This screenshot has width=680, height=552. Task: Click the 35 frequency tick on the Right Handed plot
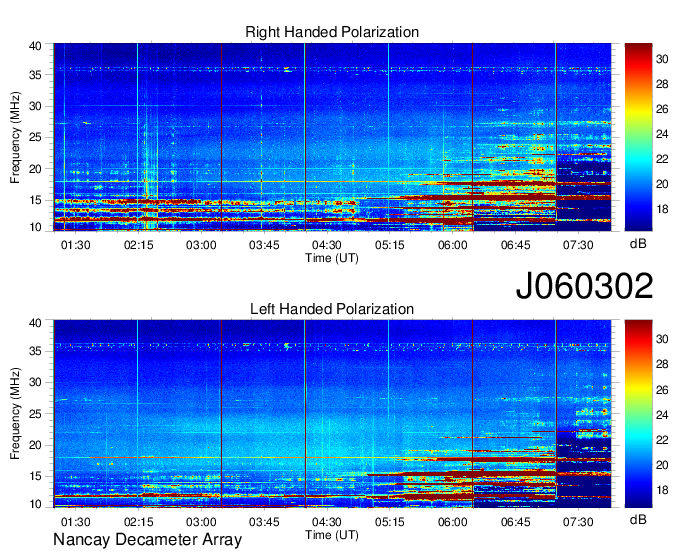tap(35, 75)
